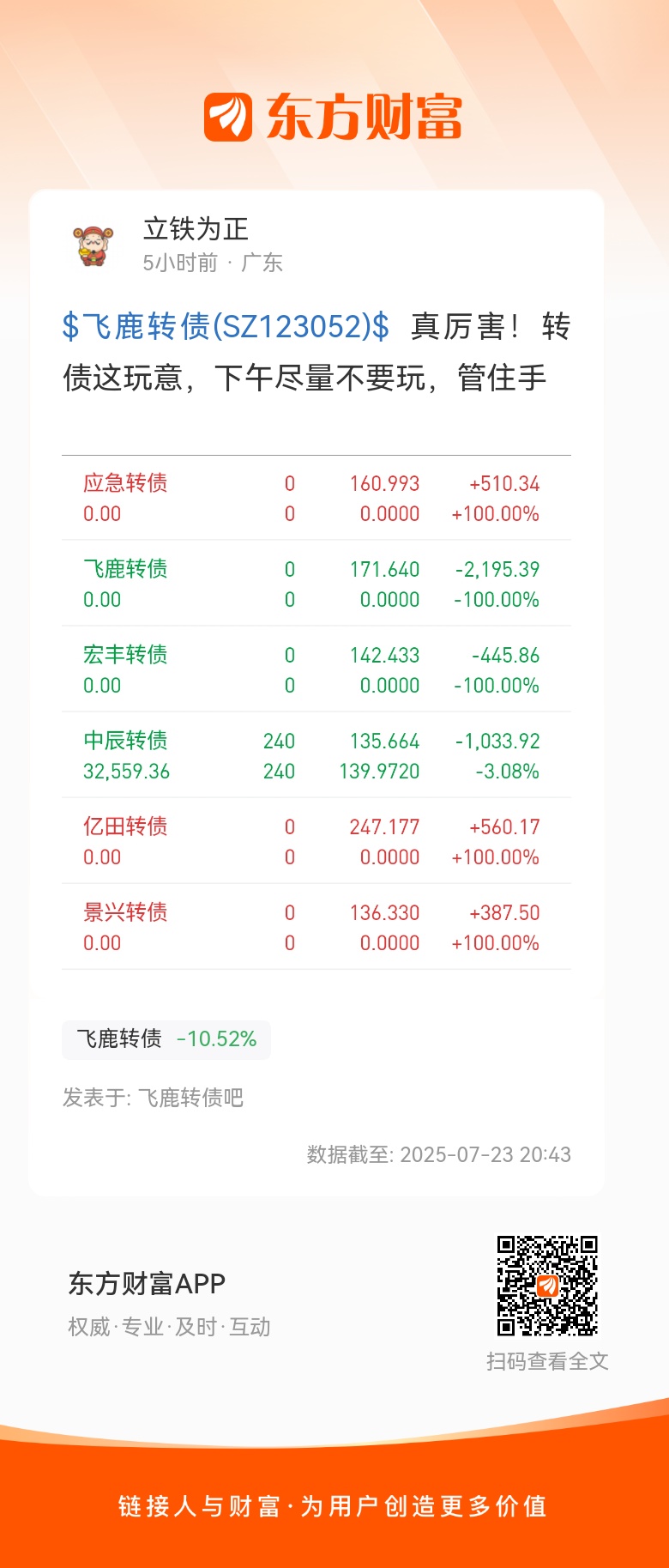Click the 飞鹿转债 loss figure -2,195.39
The image size is (669, 1568).
(497, 570)
